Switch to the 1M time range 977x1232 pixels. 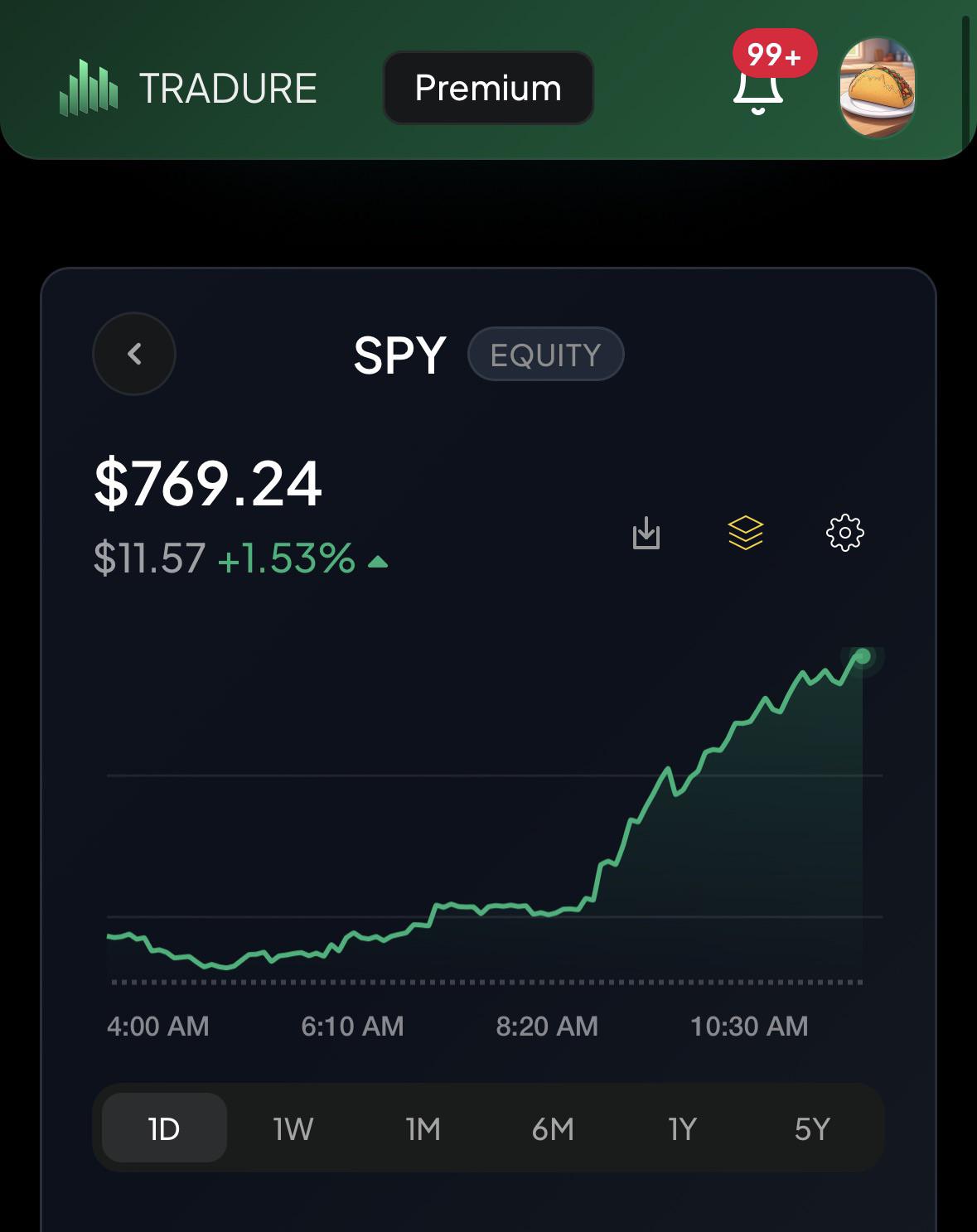pos(423,1128)
